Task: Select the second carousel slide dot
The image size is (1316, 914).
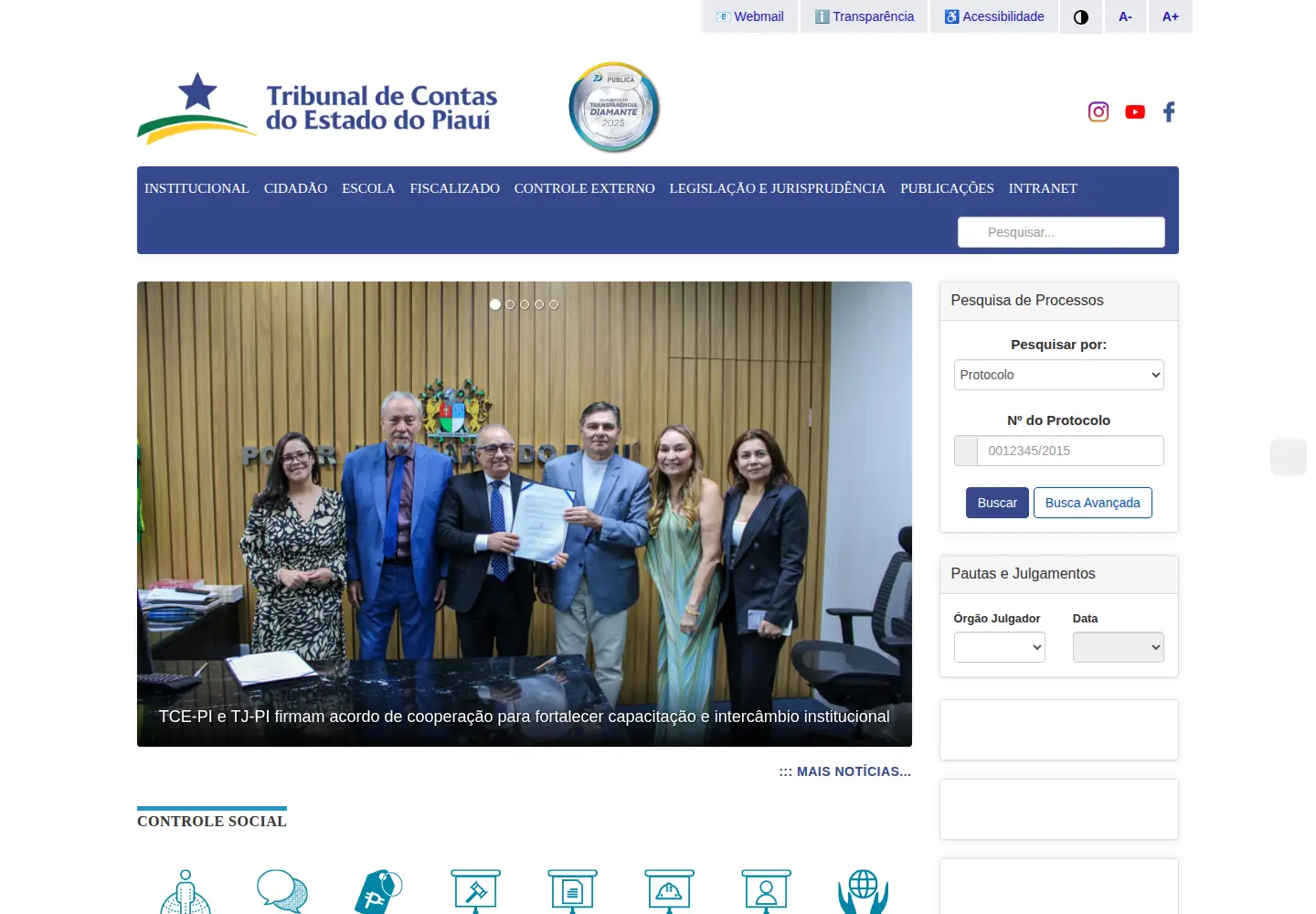Action: point(510,304)
